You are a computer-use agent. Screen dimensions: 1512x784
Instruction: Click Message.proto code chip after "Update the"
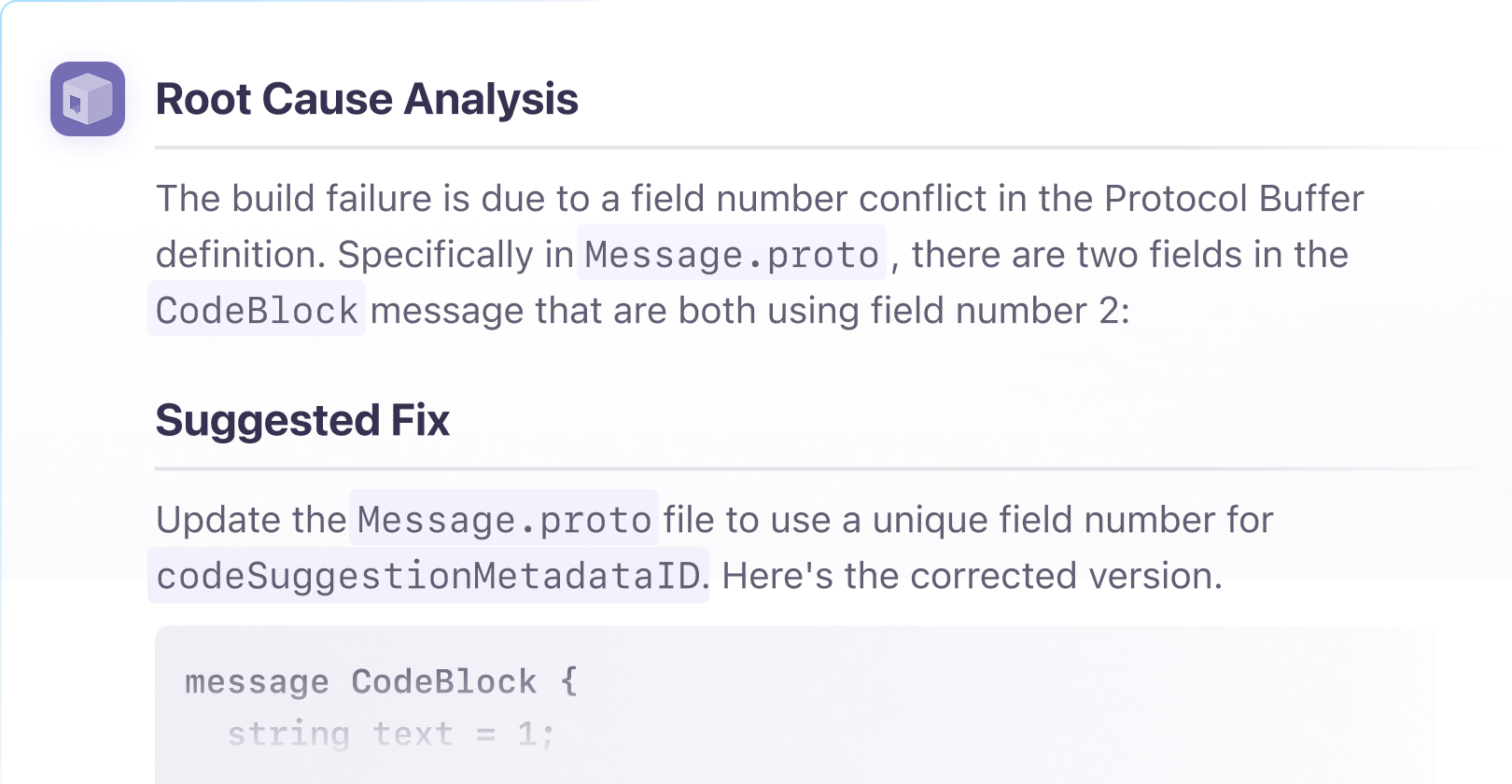(x=504, y=519)
